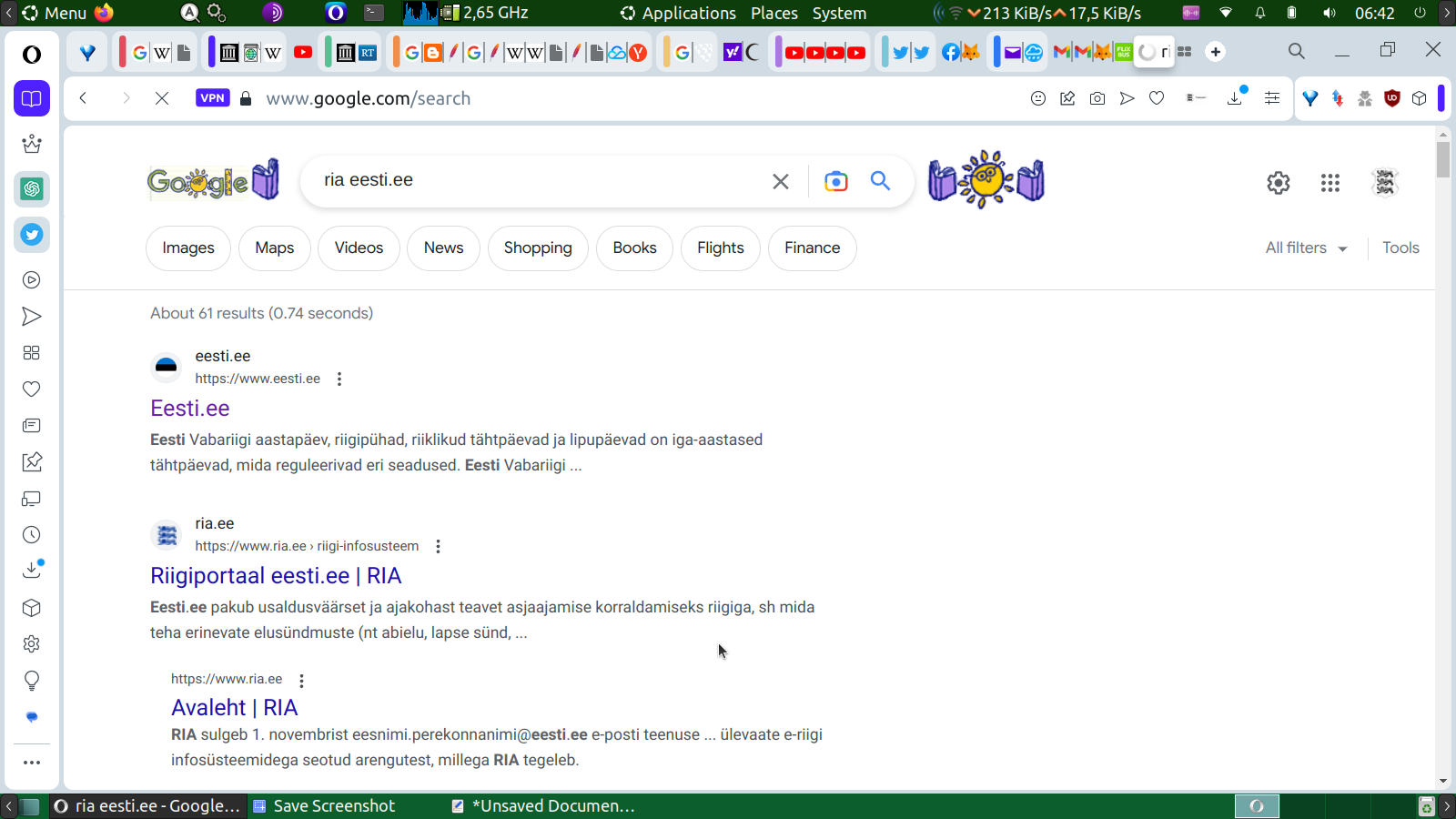
Task: Open the uBlock Origin extension icon
Action: point(1391,98)
